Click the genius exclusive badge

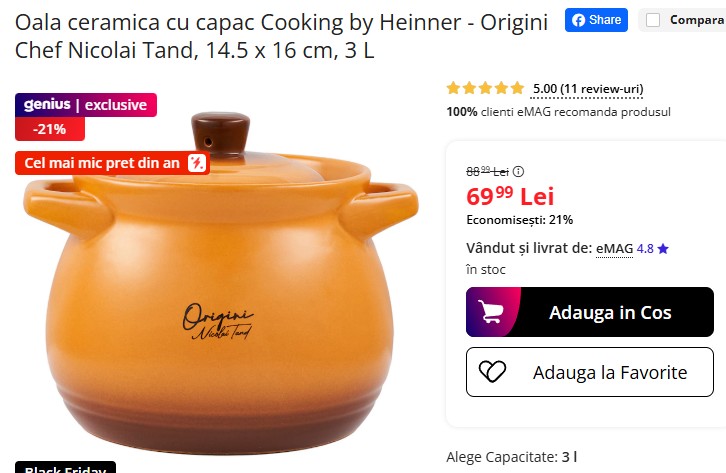(x=86, y=105)
